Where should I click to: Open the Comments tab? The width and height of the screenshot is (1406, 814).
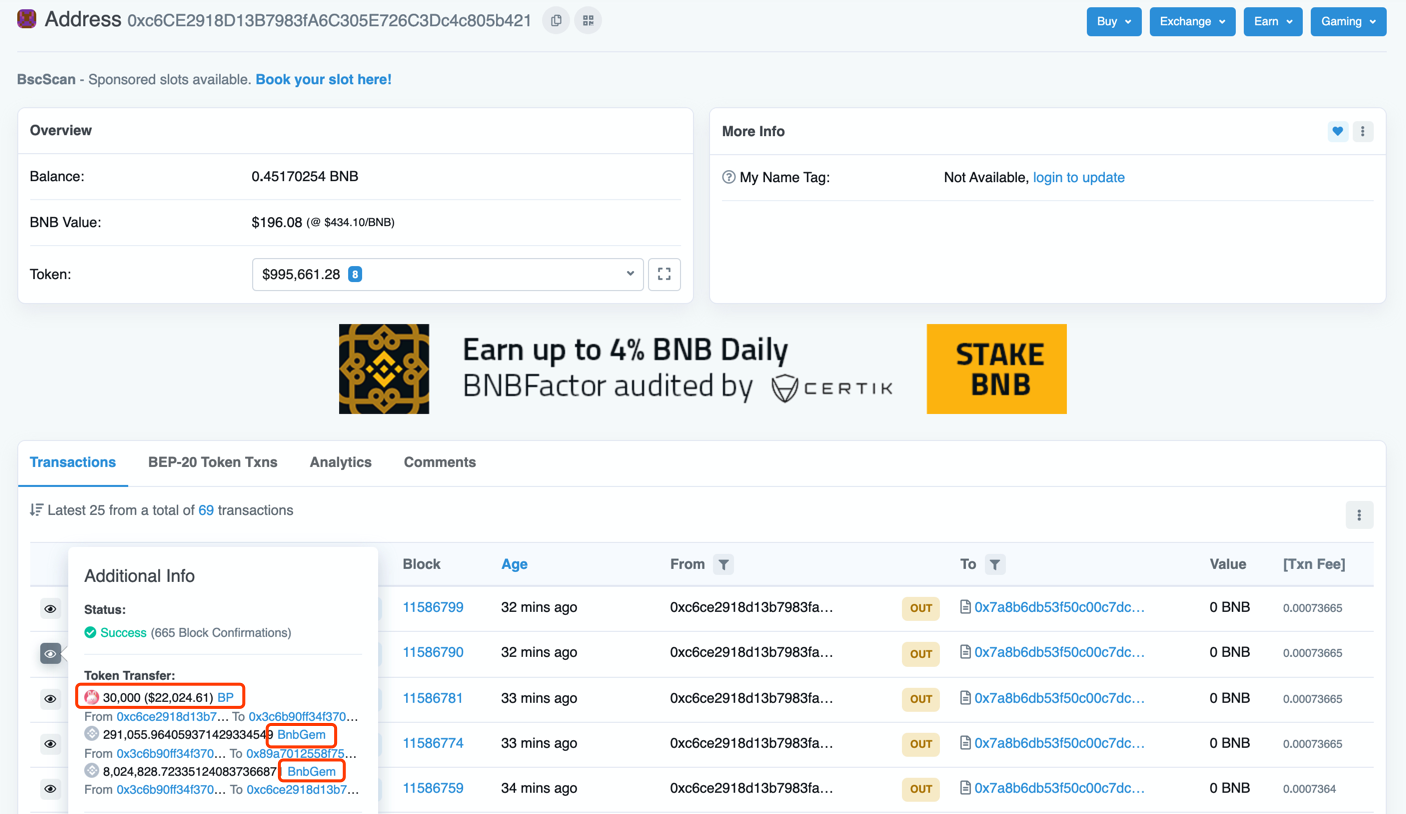tap(440, 462)
